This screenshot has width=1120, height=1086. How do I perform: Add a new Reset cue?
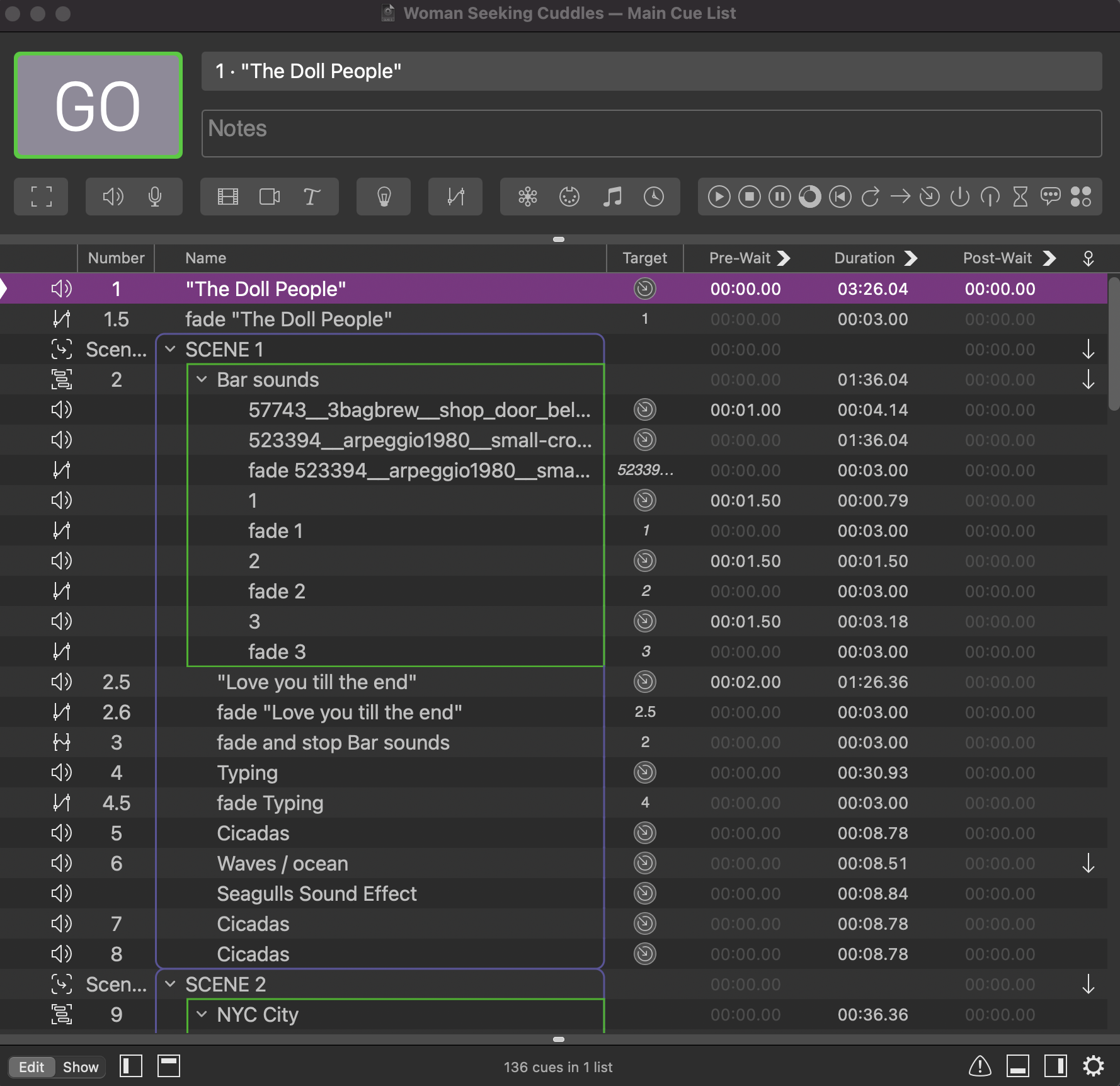pyautogui.click(x=840, y=197)
